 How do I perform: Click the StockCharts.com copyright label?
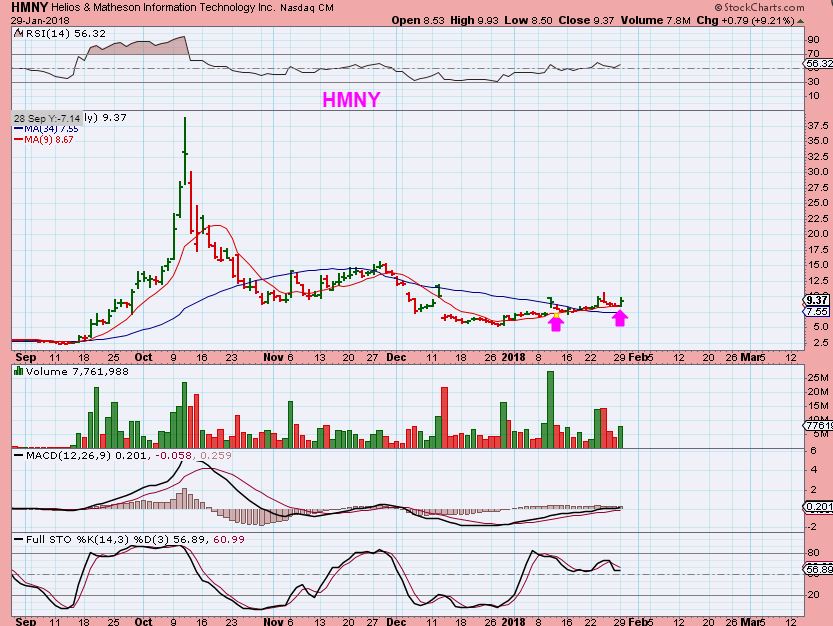759,7
